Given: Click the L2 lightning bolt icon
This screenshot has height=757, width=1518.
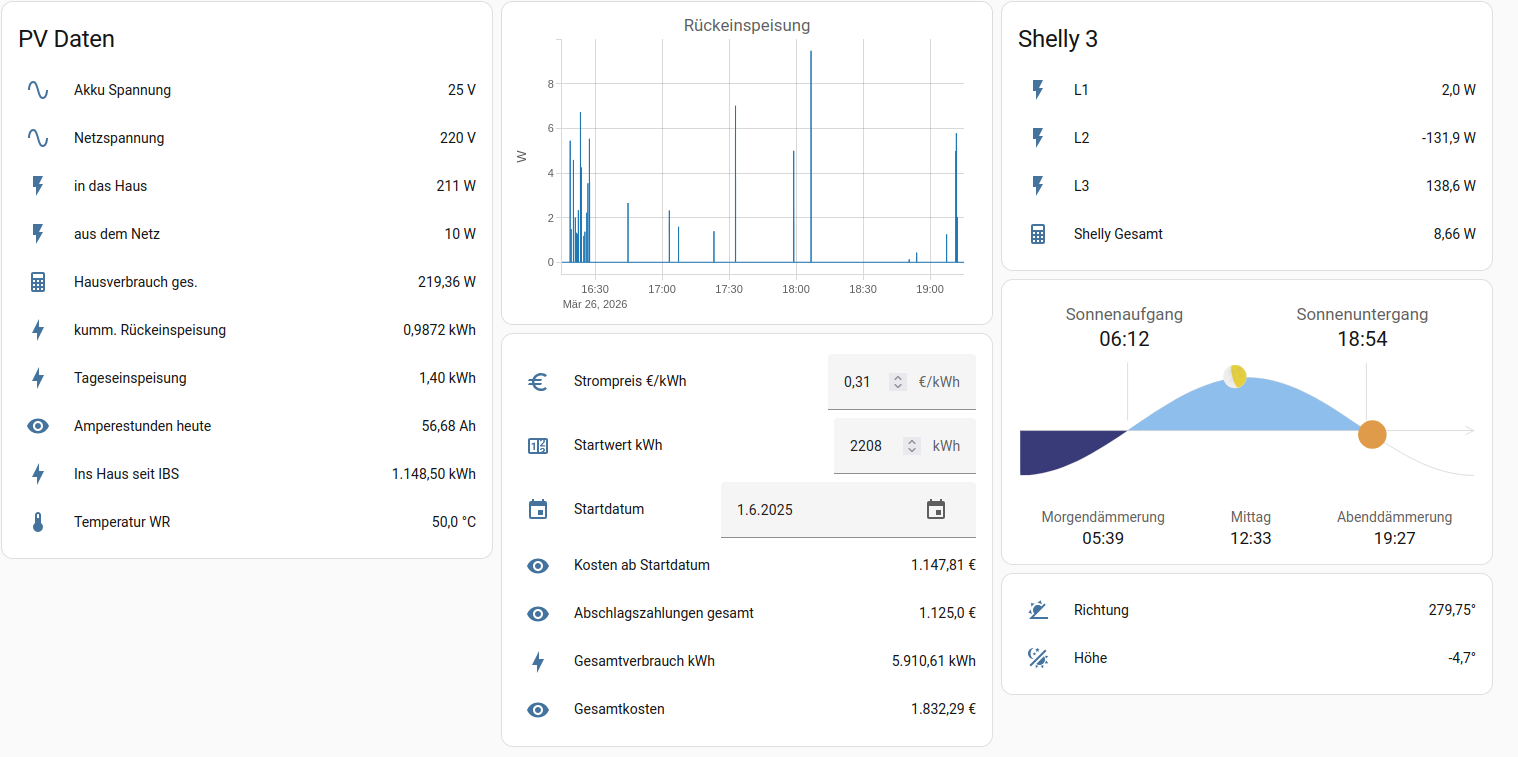Looking at the screenshot, I should pyautogui.click(x=1038, y=138).
